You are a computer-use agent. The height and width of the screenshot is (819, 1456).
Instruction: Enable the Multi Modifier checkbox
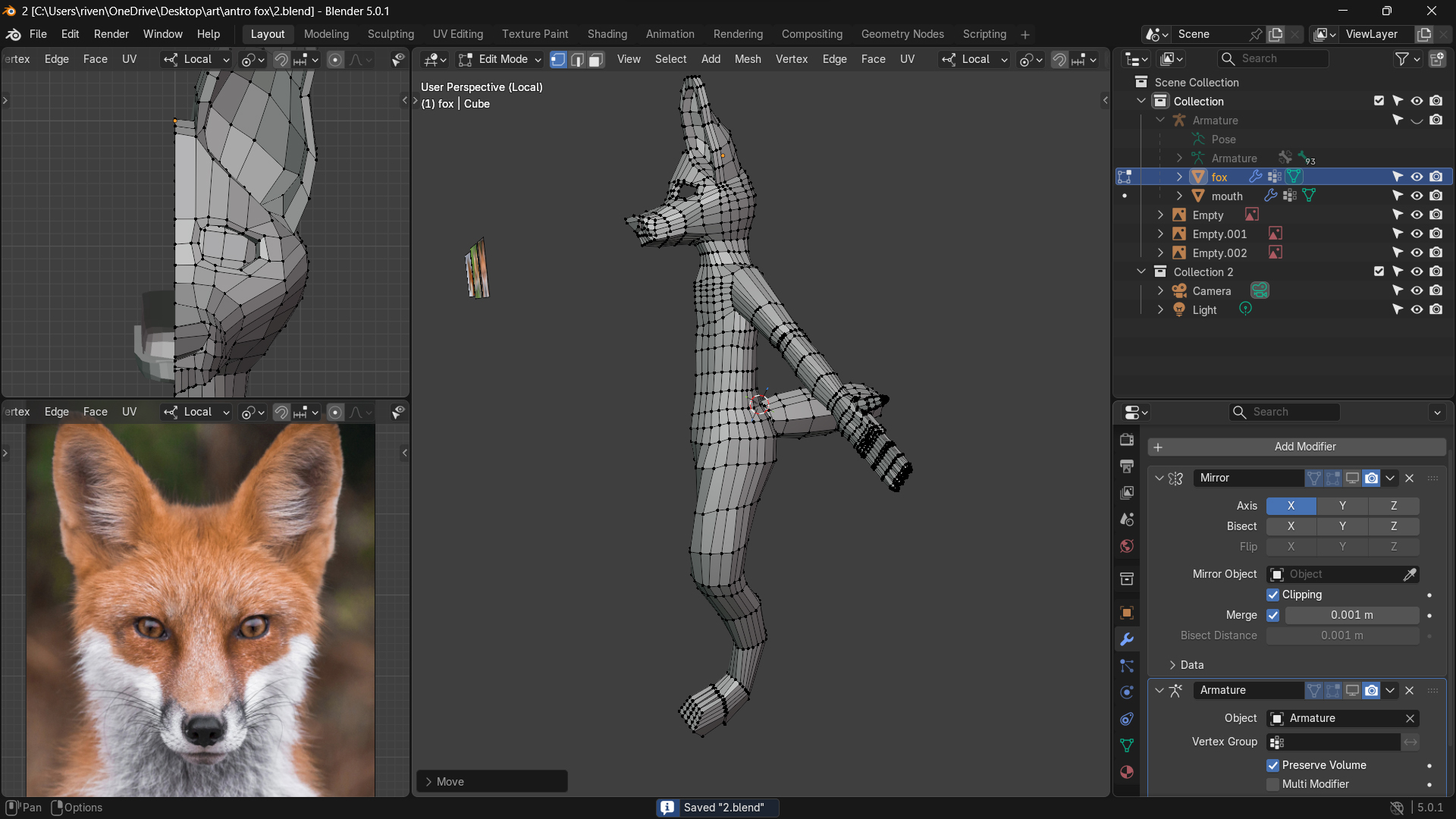coord(1273,785)
